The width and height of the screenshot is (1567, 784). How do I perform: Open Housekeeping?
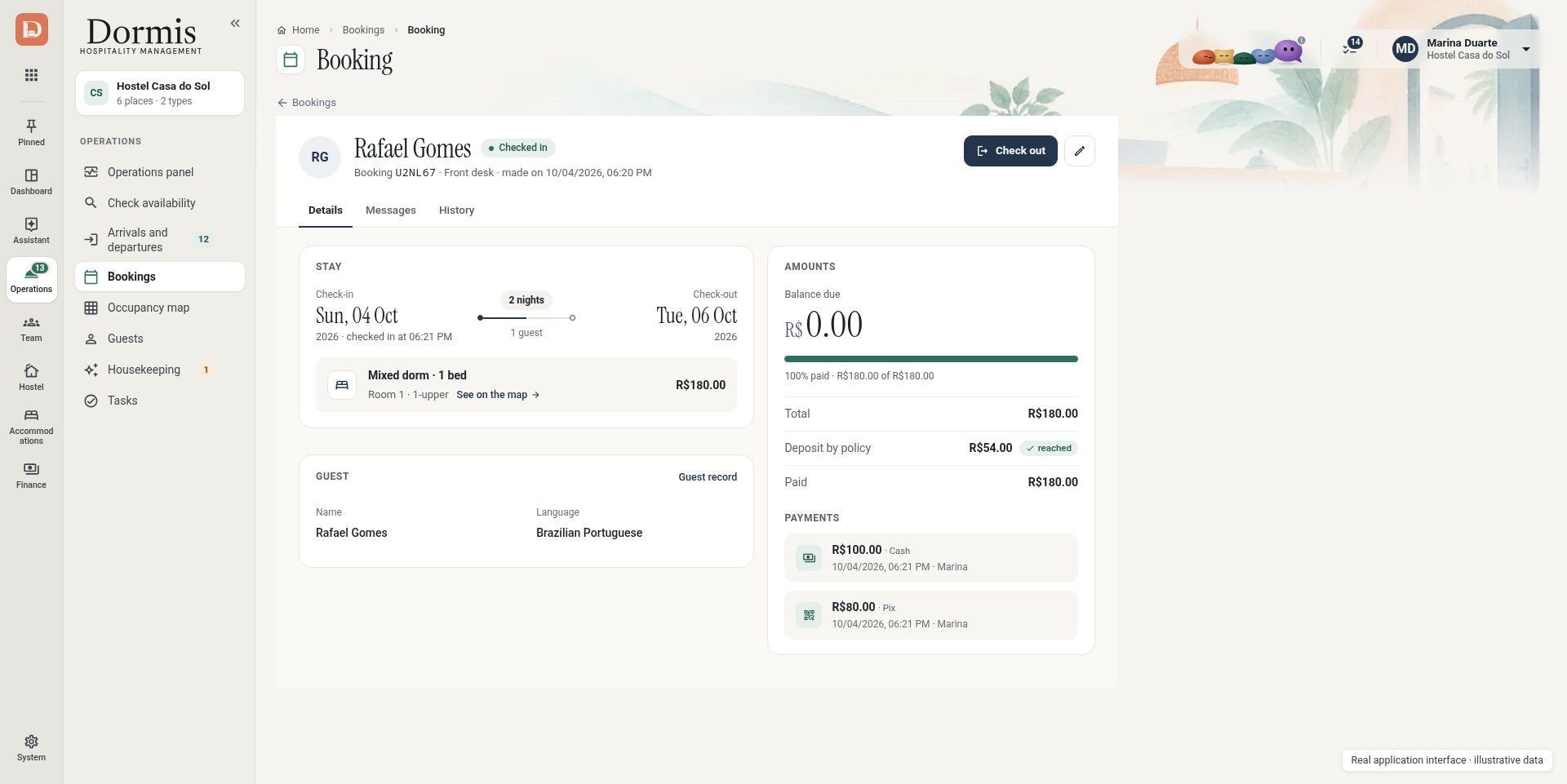160,370
